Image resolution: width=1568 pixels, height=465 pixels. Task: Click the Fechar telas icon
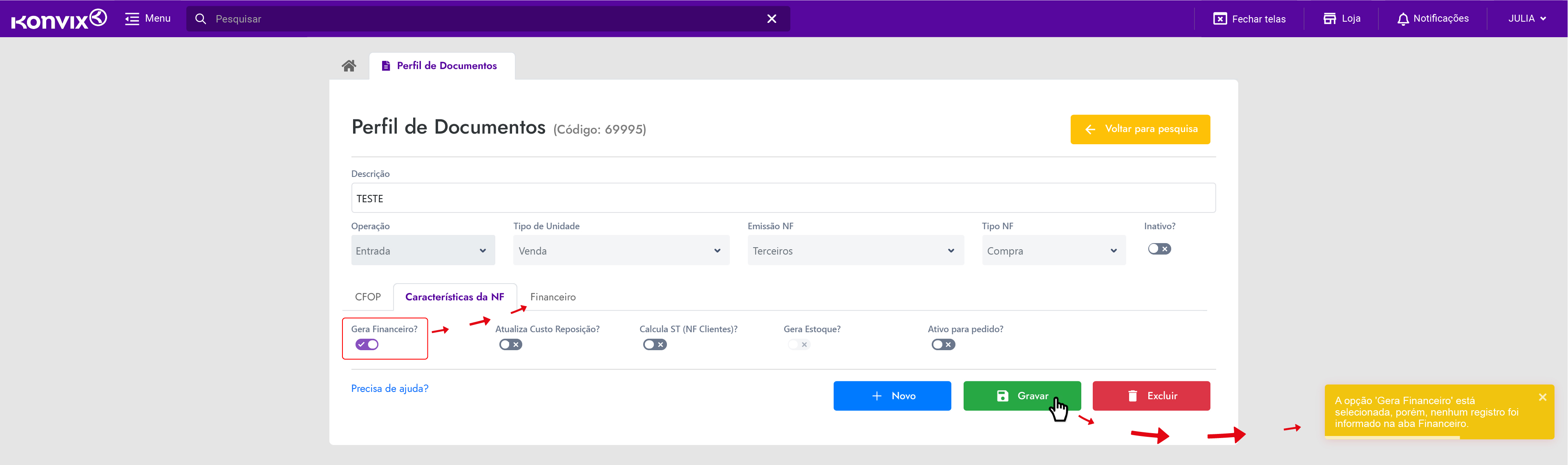click(x=1220, y=19)
